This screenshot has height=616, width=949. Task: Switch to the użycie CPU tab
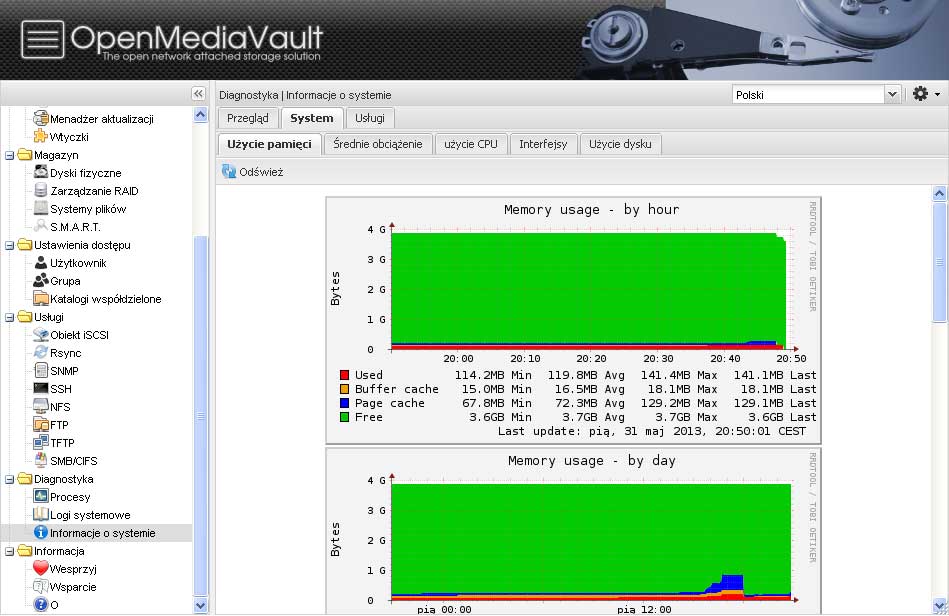point(471,144)
